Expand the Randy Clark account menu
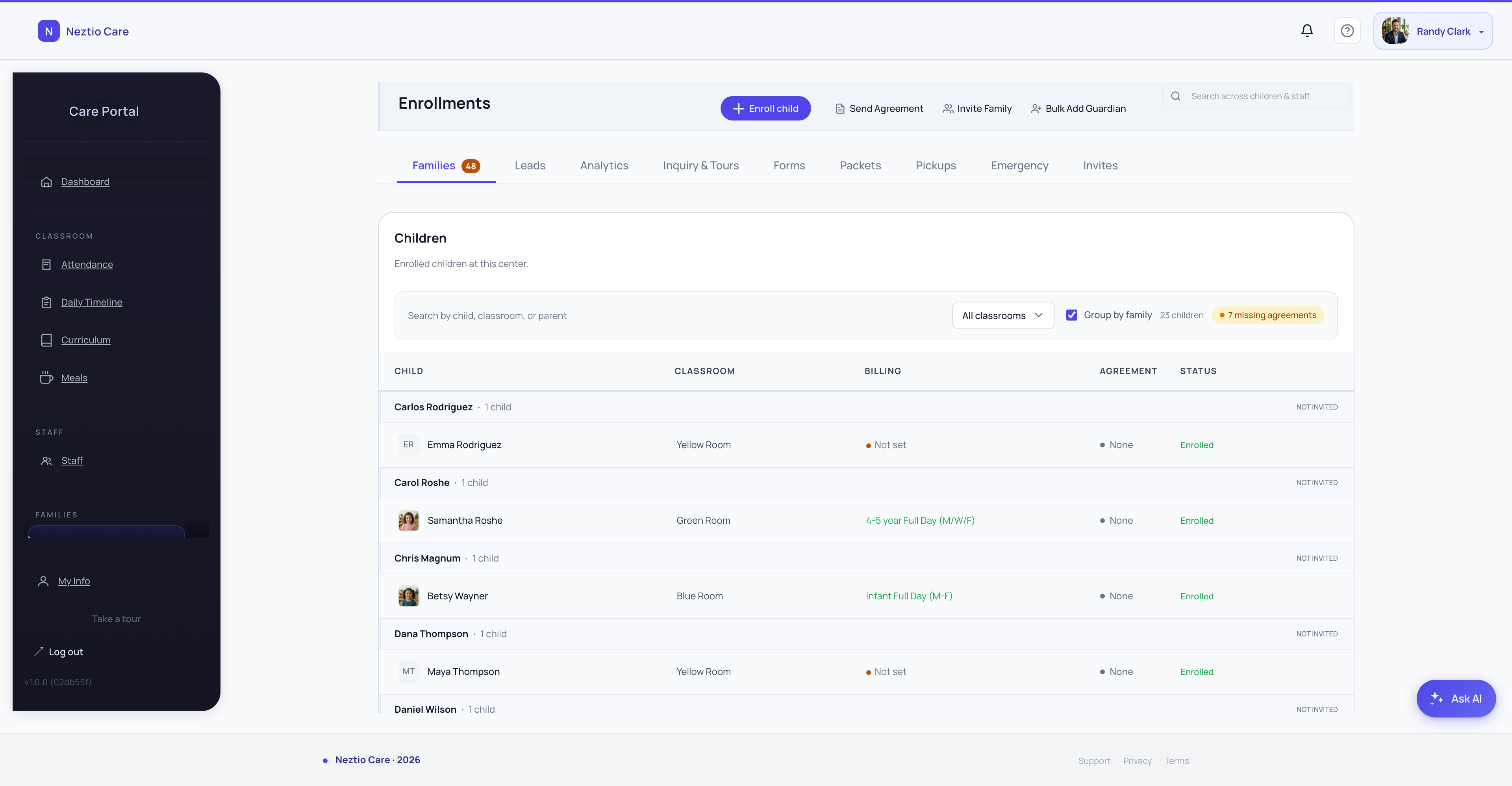This screenshot has width=1512, height=786. [1433, 31]
